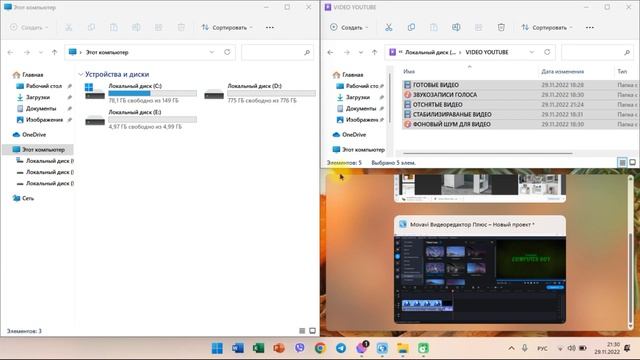Click Rename icon in VIDEO YOUTUBE window toolbar
Screen dimensions: 640x360
click(x=456, y=27)
